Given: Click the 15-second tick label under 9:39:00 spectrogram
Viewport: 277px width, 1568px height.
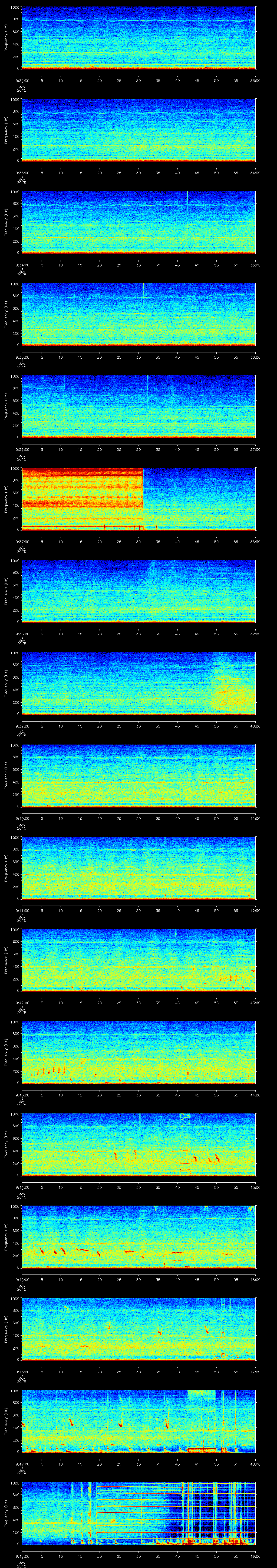Looking at the screenshot, I should 80,726.
